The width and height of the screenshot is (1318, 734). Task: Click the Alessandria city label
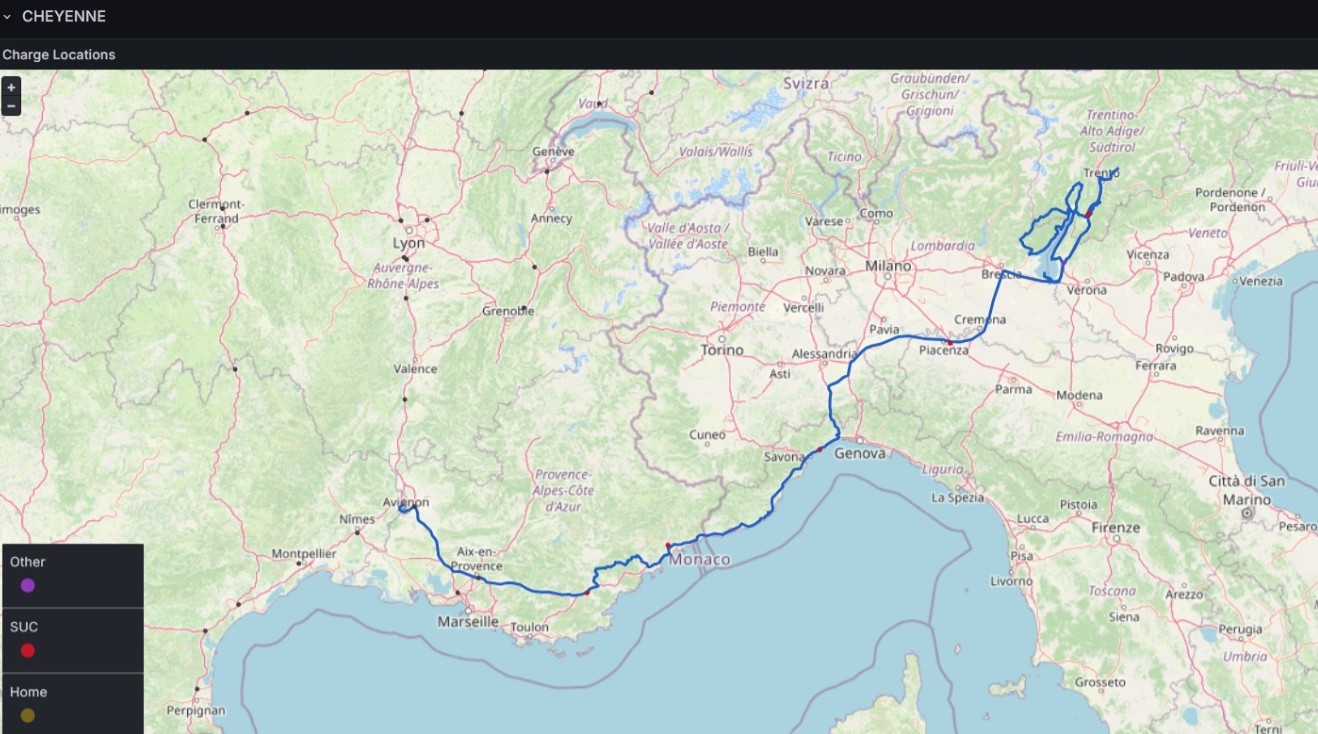[824, 354]
